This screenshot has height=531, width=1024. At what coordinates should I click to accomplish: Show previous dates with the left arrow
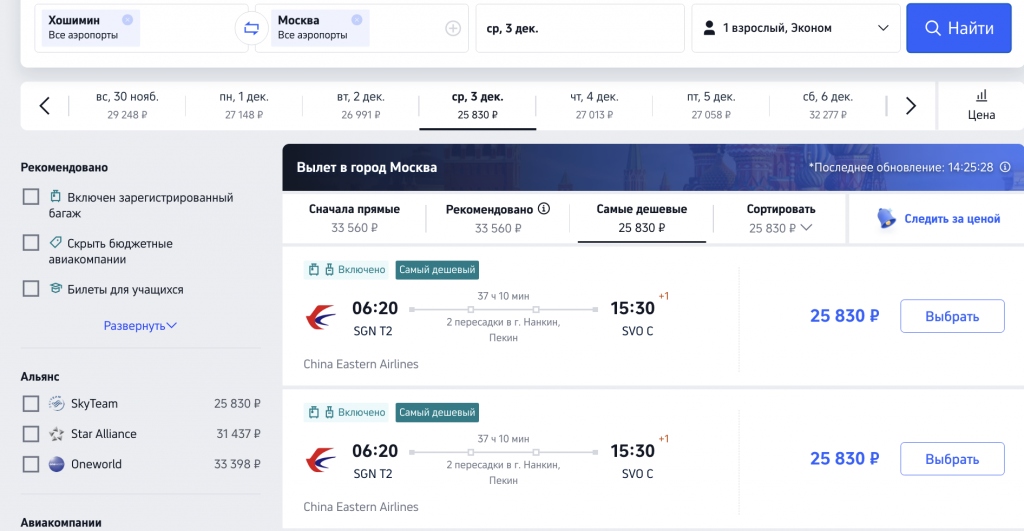[x=44, y=106]
